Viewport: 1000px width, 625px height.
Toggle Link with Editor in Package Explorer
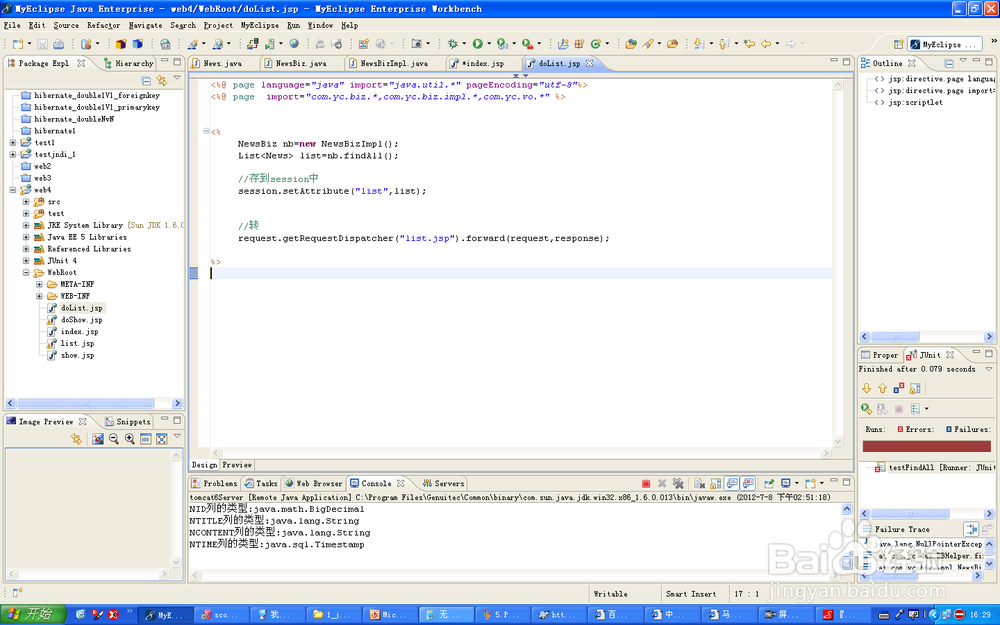click(x=162, y=80)
